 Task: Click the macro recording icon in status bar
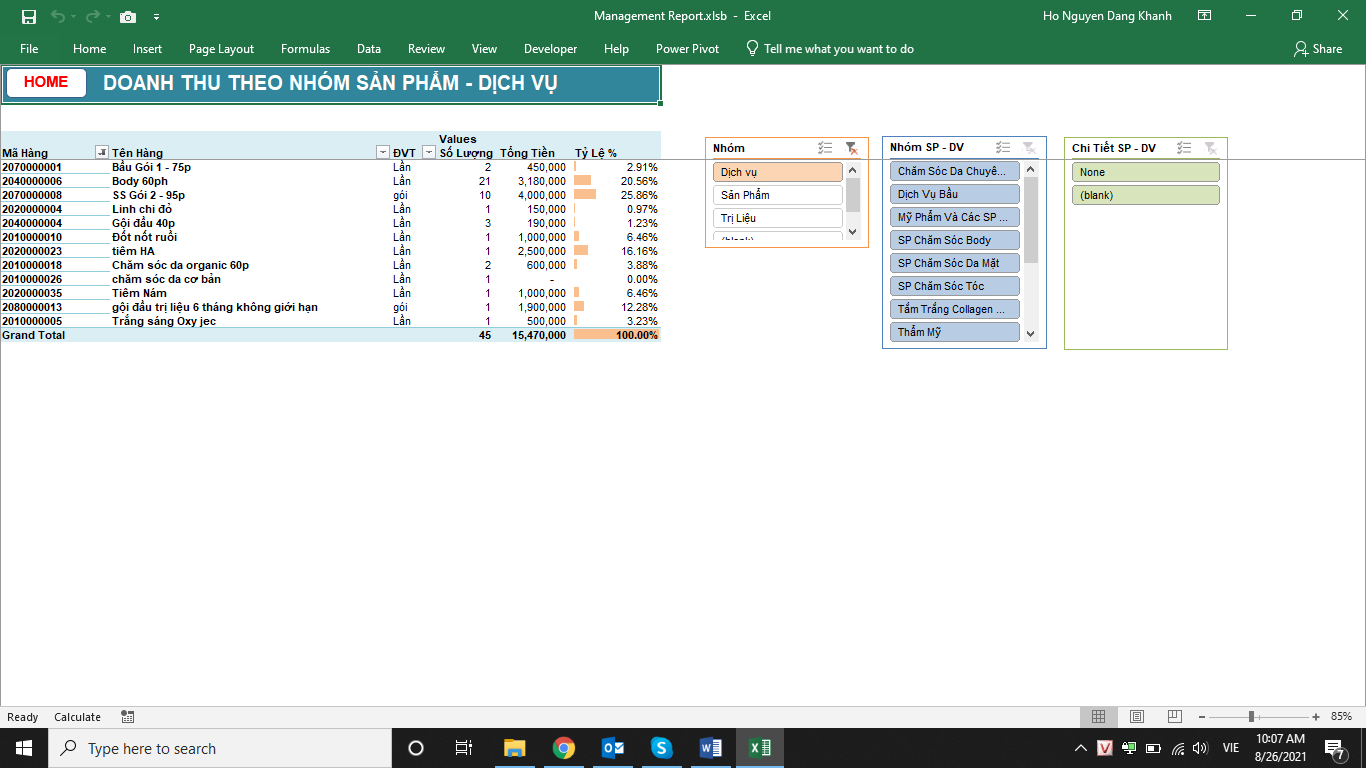128,717
